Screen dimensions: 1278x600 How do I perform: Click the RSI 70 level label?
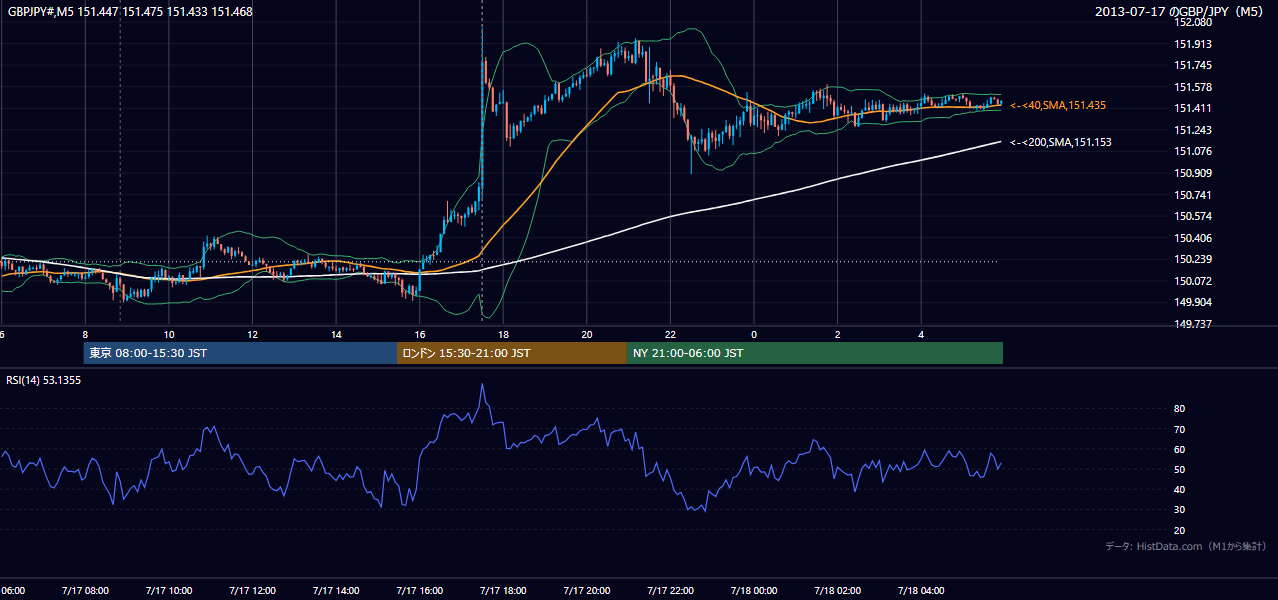click(x=1180, y=429)
